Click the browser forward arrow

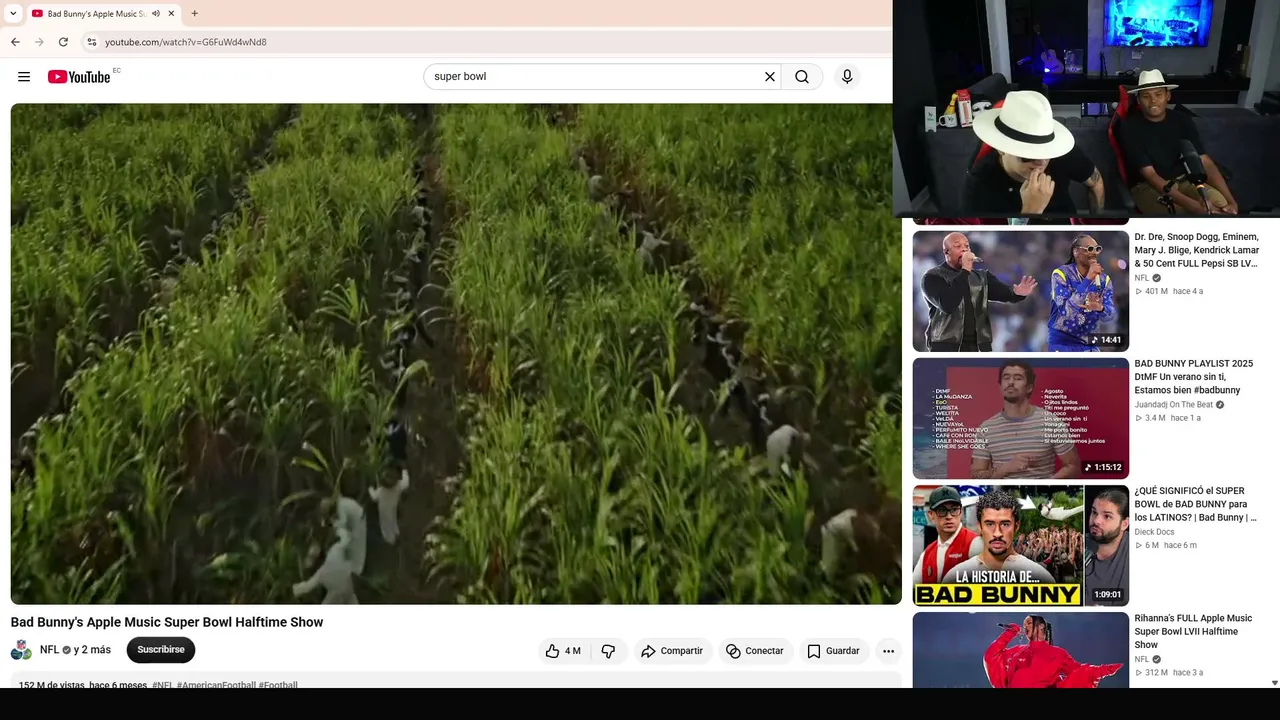[x=39, y=42]
